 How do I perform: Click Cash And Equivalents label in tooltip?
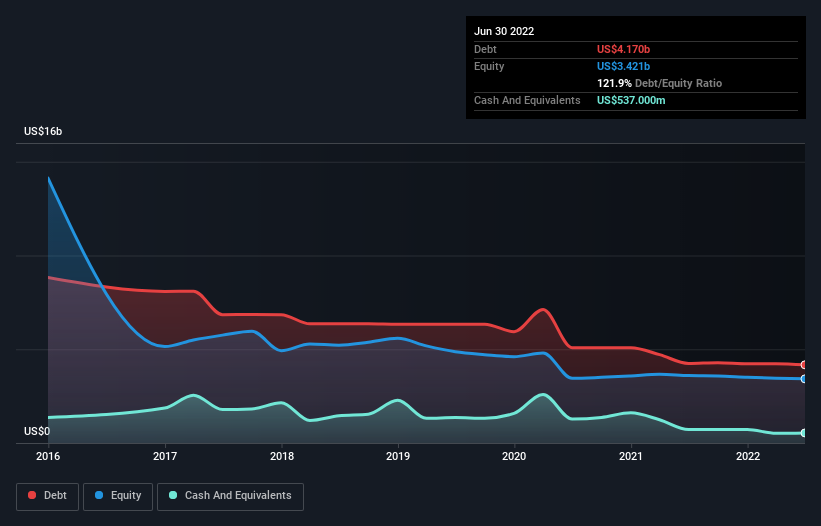pos(527,100)
